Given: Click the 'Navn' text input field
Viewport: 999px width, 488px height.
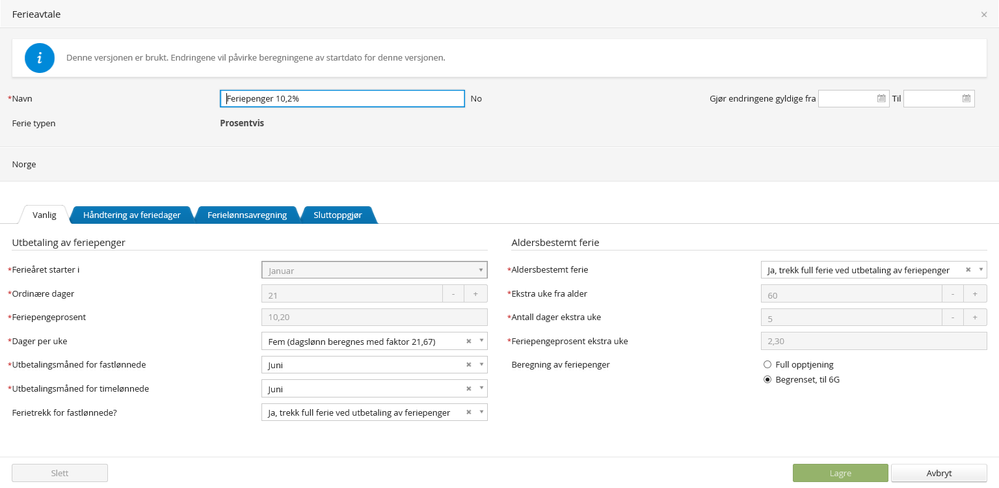Looking at the screenshot, I should coord(342,99).
